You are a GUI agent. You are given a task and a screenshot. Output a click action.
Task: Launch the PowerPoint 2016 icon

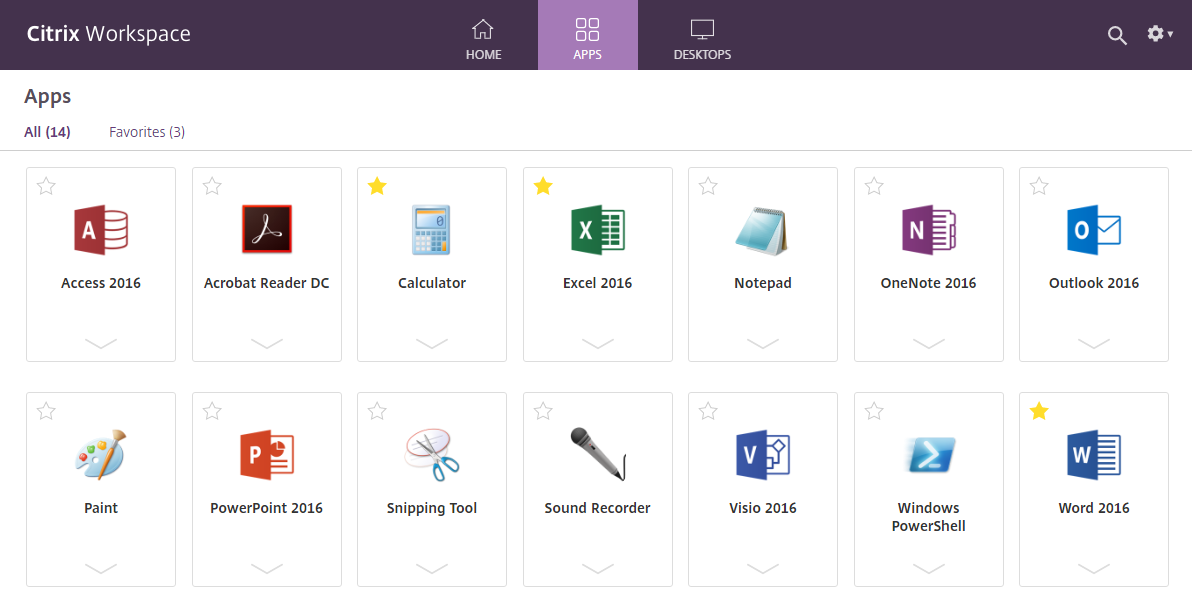point(266,455)
